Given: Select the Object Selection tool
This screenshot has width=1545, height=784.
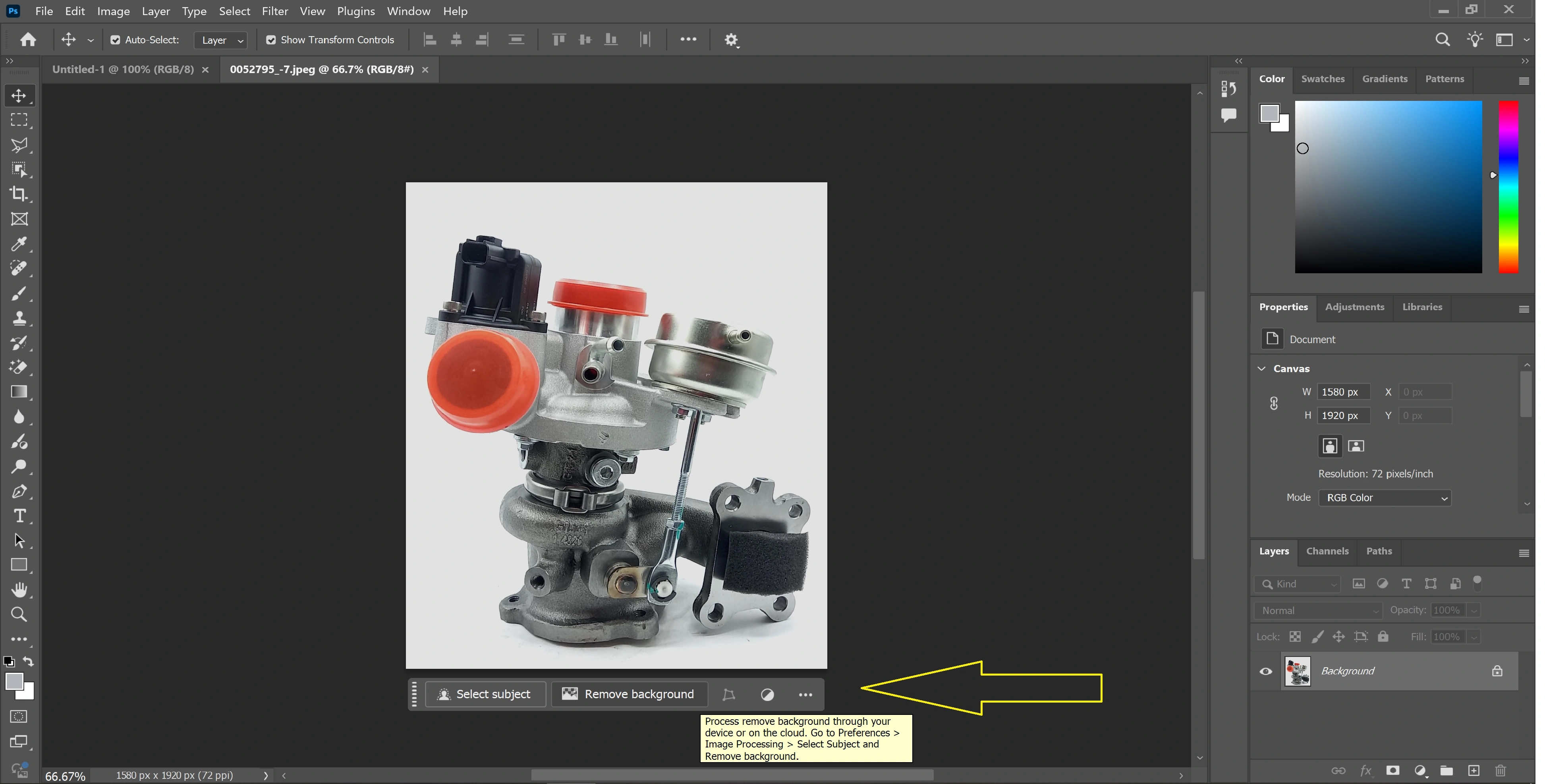Looking at the screenshot, I should point(19,170).
